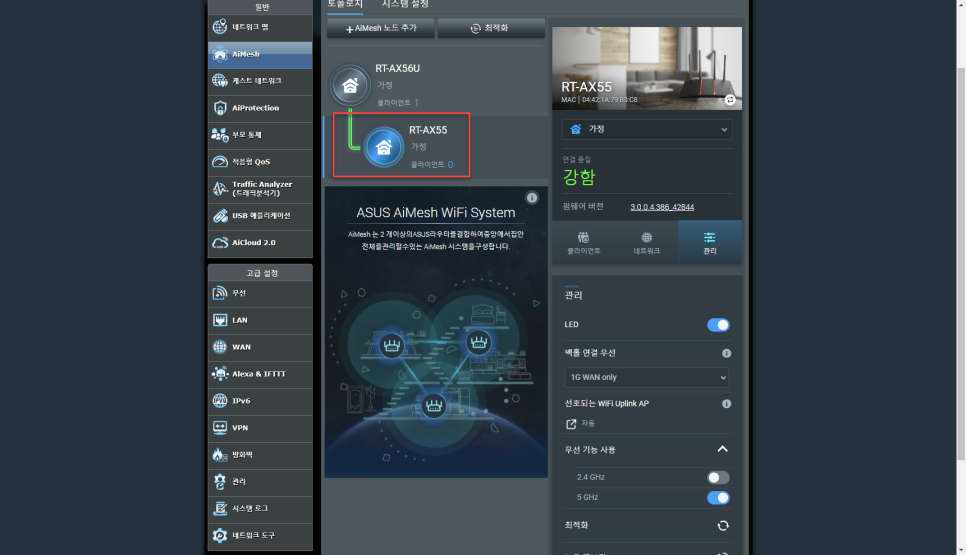The width and height of the screenshot is (966, 555).
Task: Open the network map menu icon
Action: click(220, 27)
